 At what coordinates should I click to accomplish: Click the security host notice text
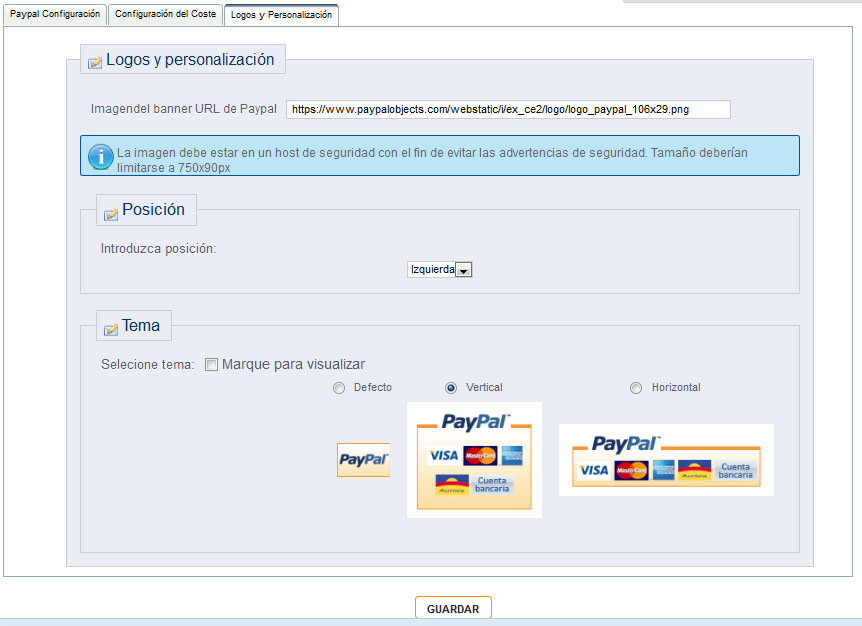click(x=432, y=160)
